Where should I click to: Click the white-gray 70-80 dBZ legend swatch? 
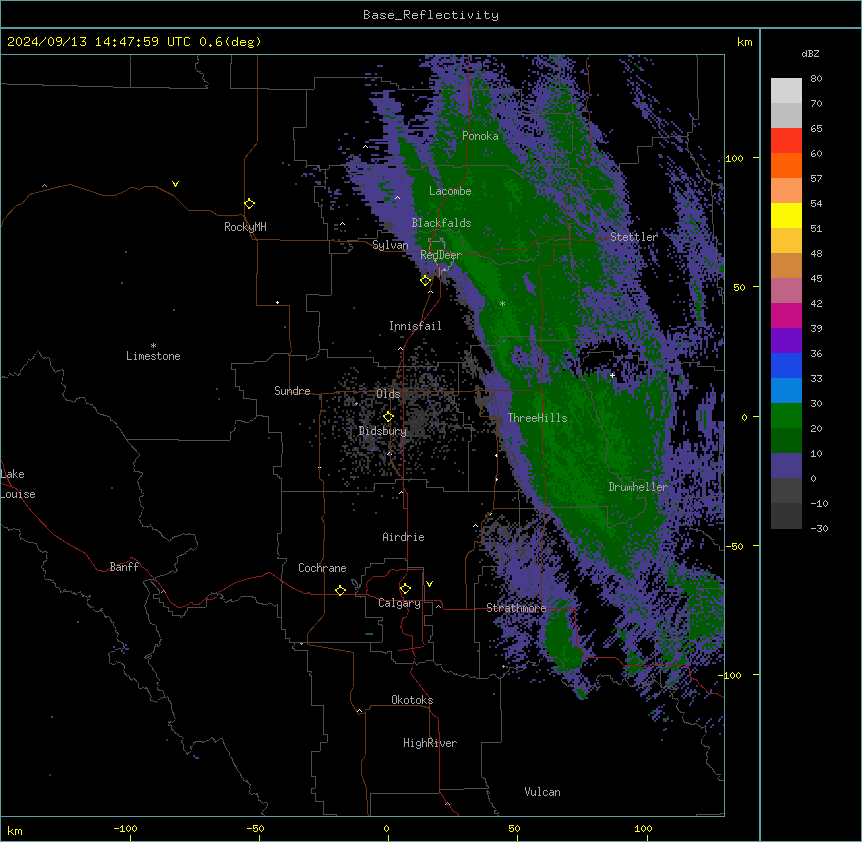pos(786,91)
